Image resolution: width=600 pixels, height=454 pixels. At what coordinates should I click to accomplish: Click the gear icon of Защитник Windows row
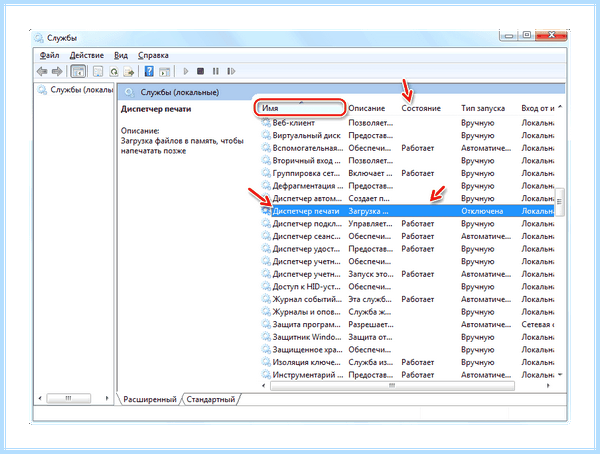266,337
